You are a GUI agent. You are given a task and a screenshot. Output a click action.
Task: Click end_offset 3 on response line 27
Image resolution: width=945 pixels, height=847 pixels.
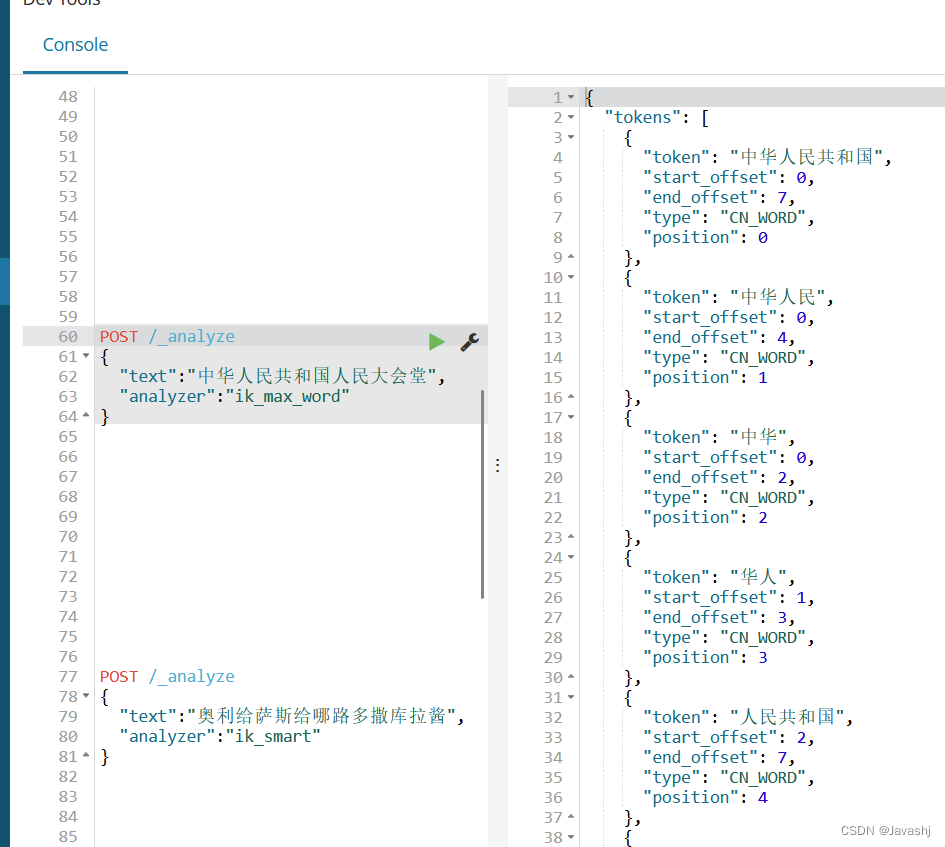click(782, 617)
